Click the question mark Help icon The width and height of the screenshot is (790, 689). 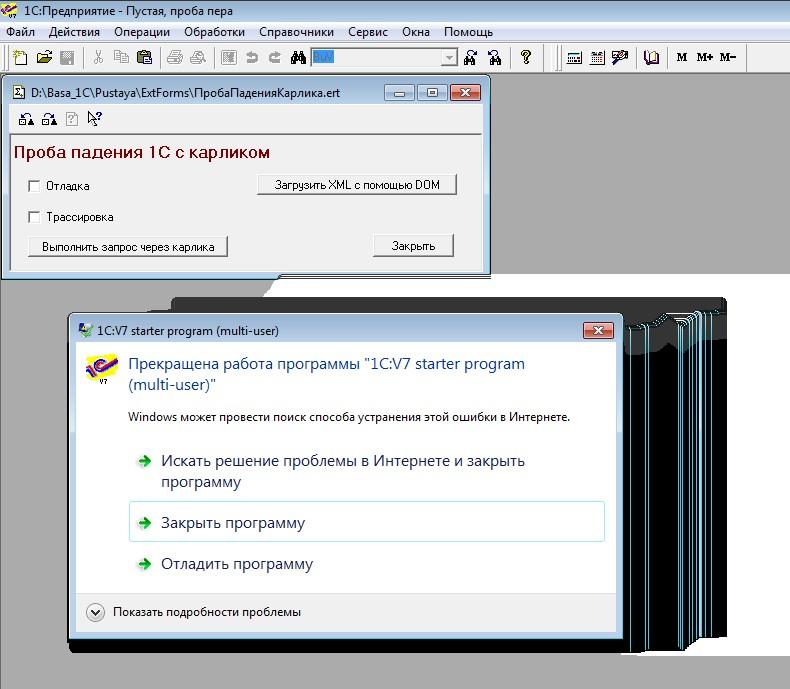[x=526, y=58]
